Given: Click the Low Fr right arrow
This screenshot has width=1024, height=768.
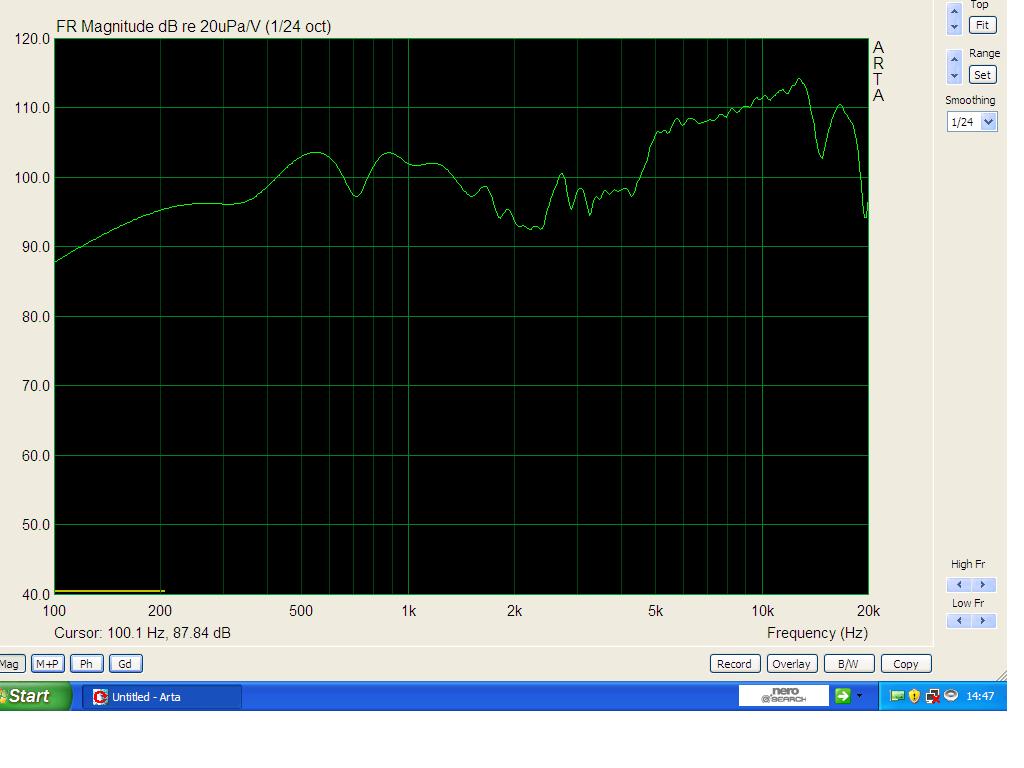Looking at the screenshot, I should (983, 620).
